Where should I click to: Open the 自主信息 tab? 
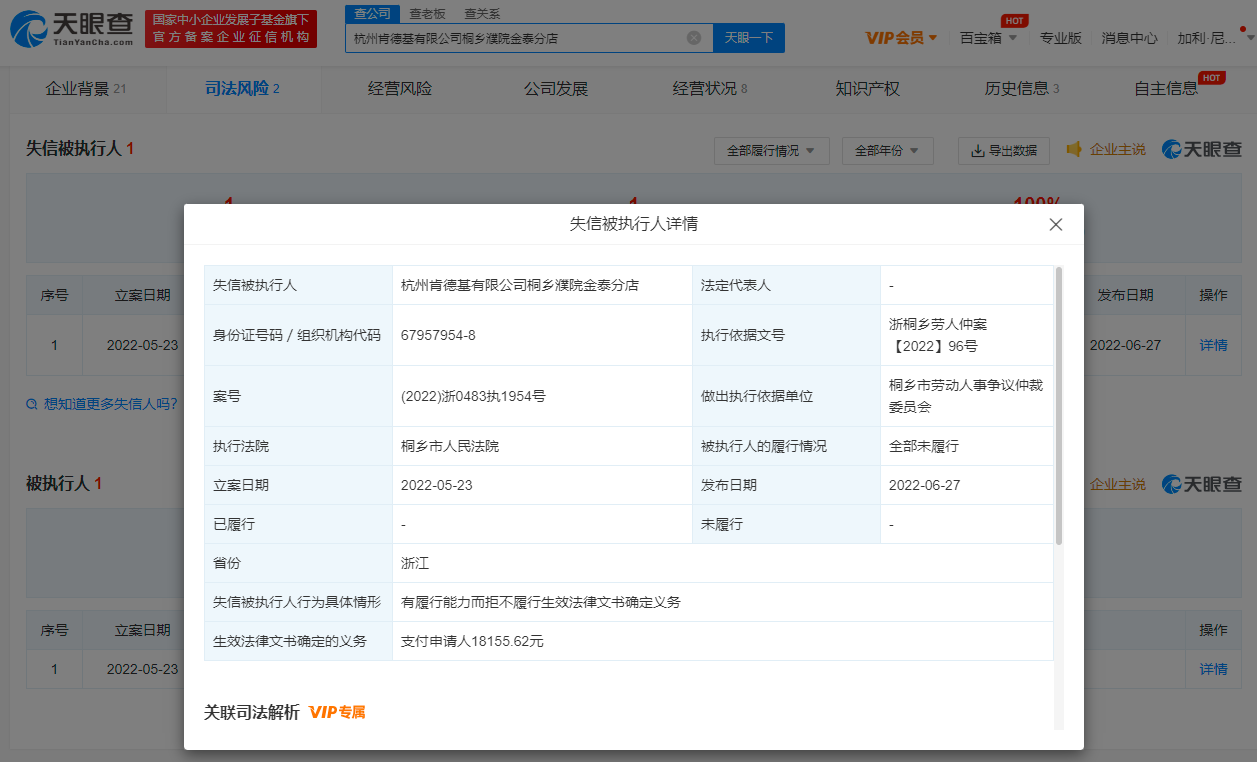1166,89
